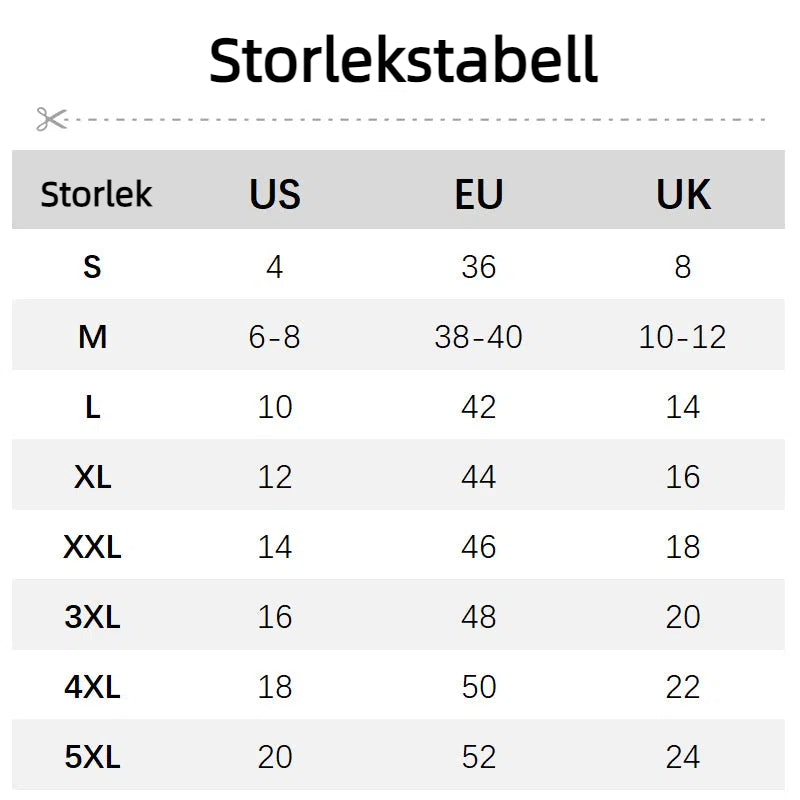Choose the 5XL size row label
The image size is (800, 800).
[x=93, y=757]
